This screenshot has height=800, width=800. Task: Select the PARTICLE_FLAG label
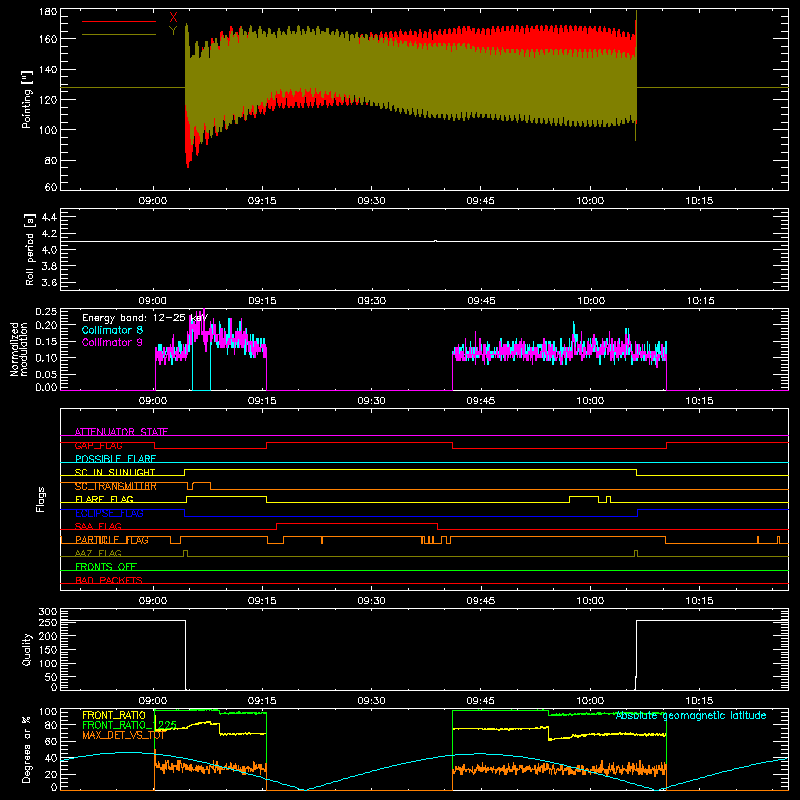click(x=112, y=540)
